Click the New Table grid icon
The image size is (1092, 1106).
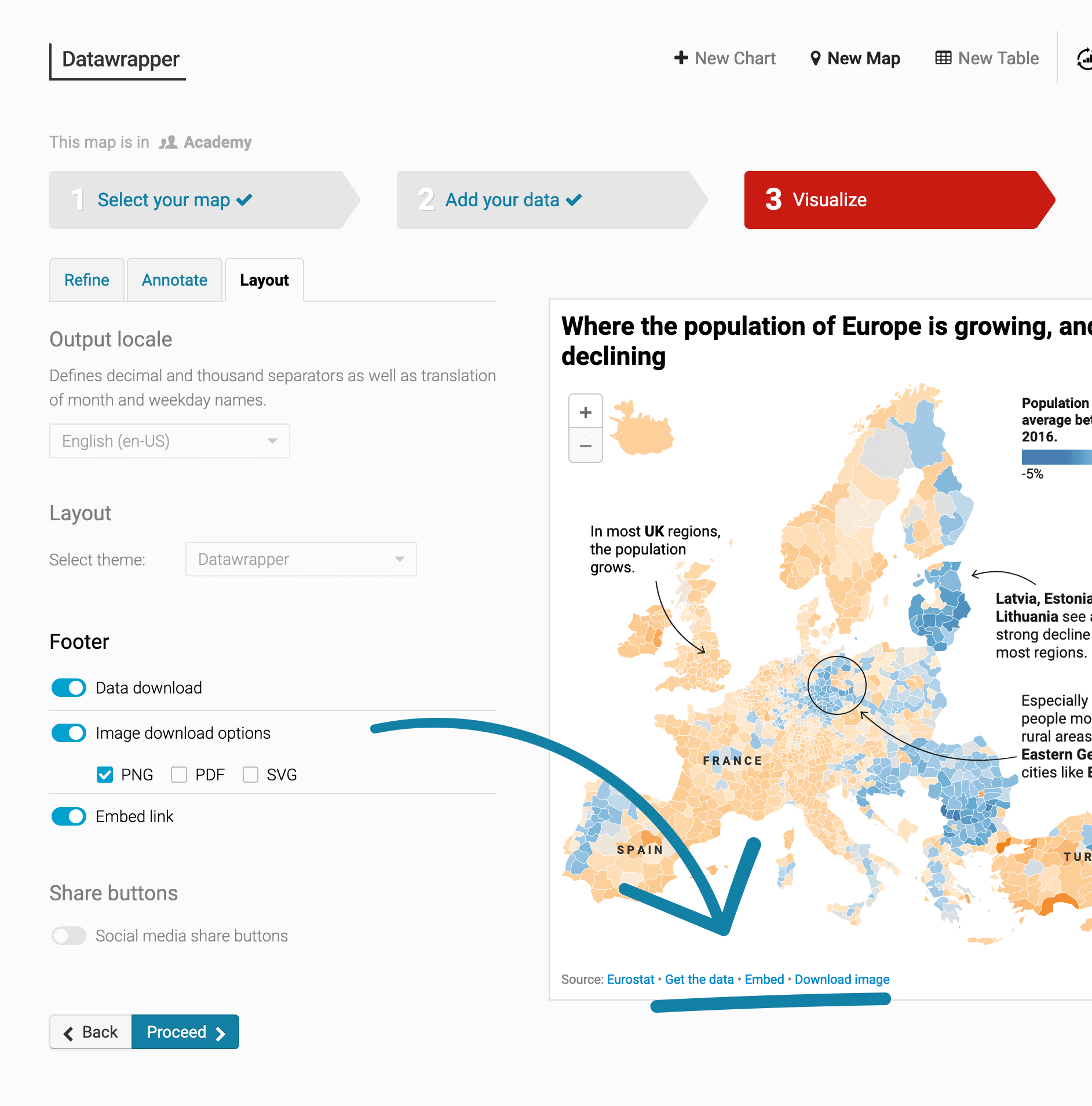943,58
